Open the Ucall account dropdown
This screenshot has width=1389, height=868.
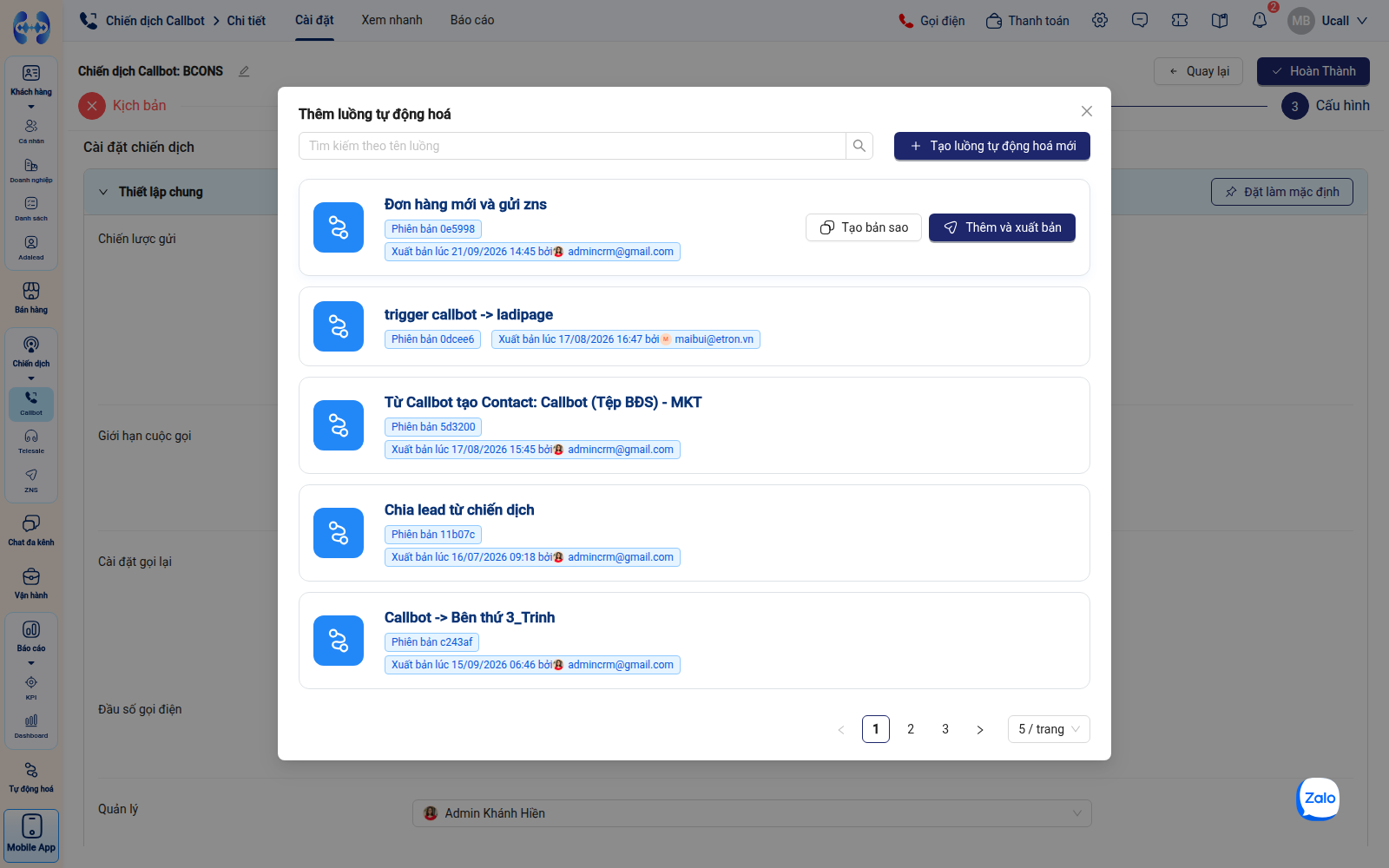[x=1328, y=20]
